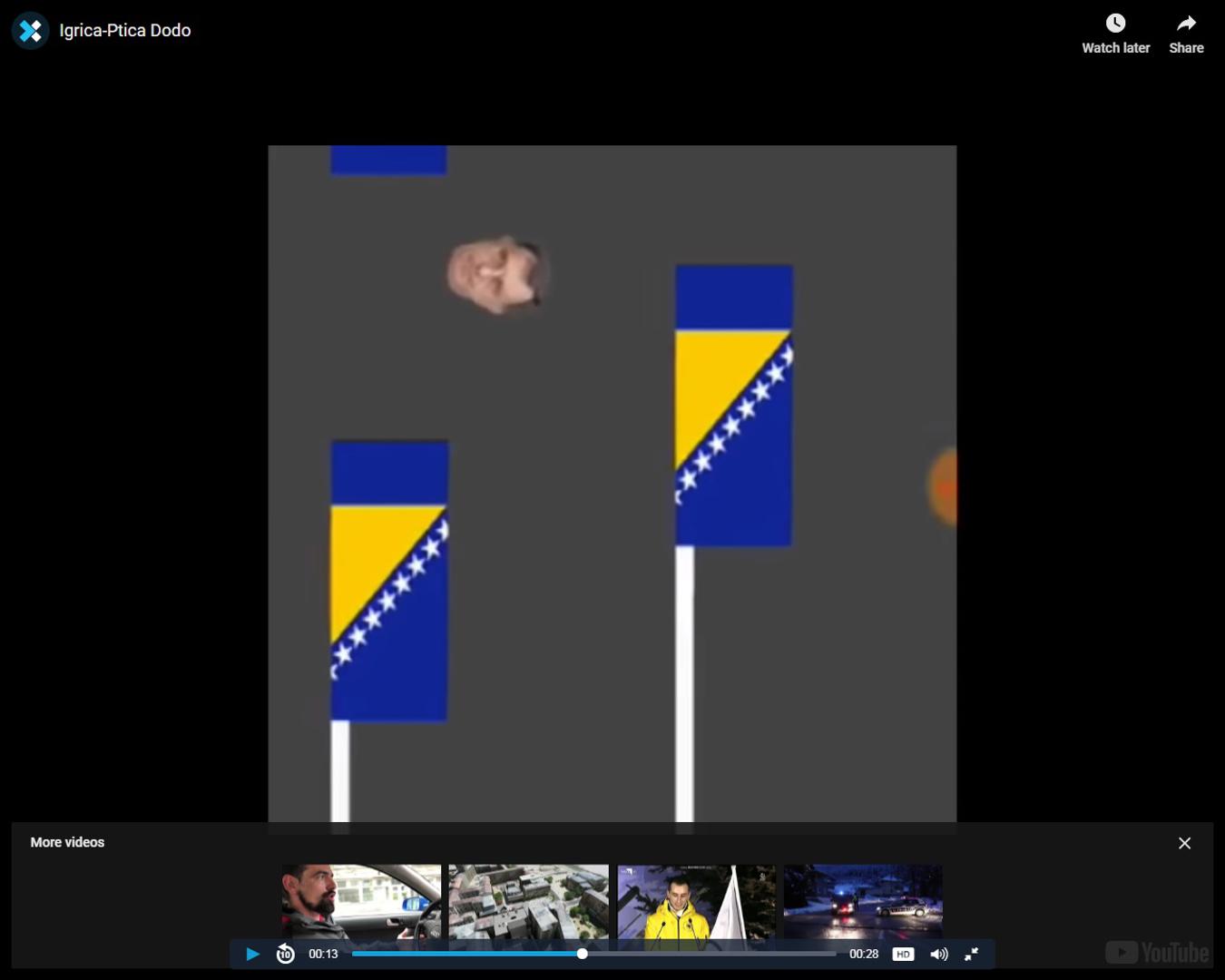Open the Igrica-Ptica Dodo video title link
1225x980 pixels.
click(124, 31)
